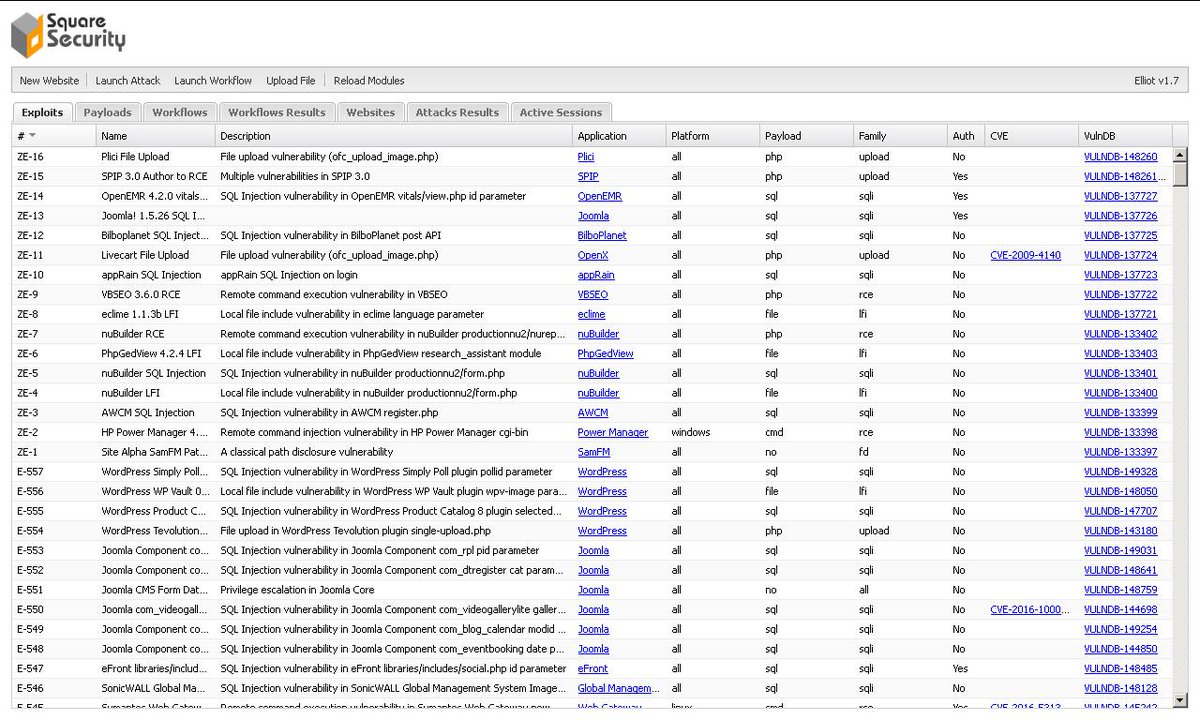Click the CVE column header
This screenshot has width=1200, height=720.
pos(1032,135)
